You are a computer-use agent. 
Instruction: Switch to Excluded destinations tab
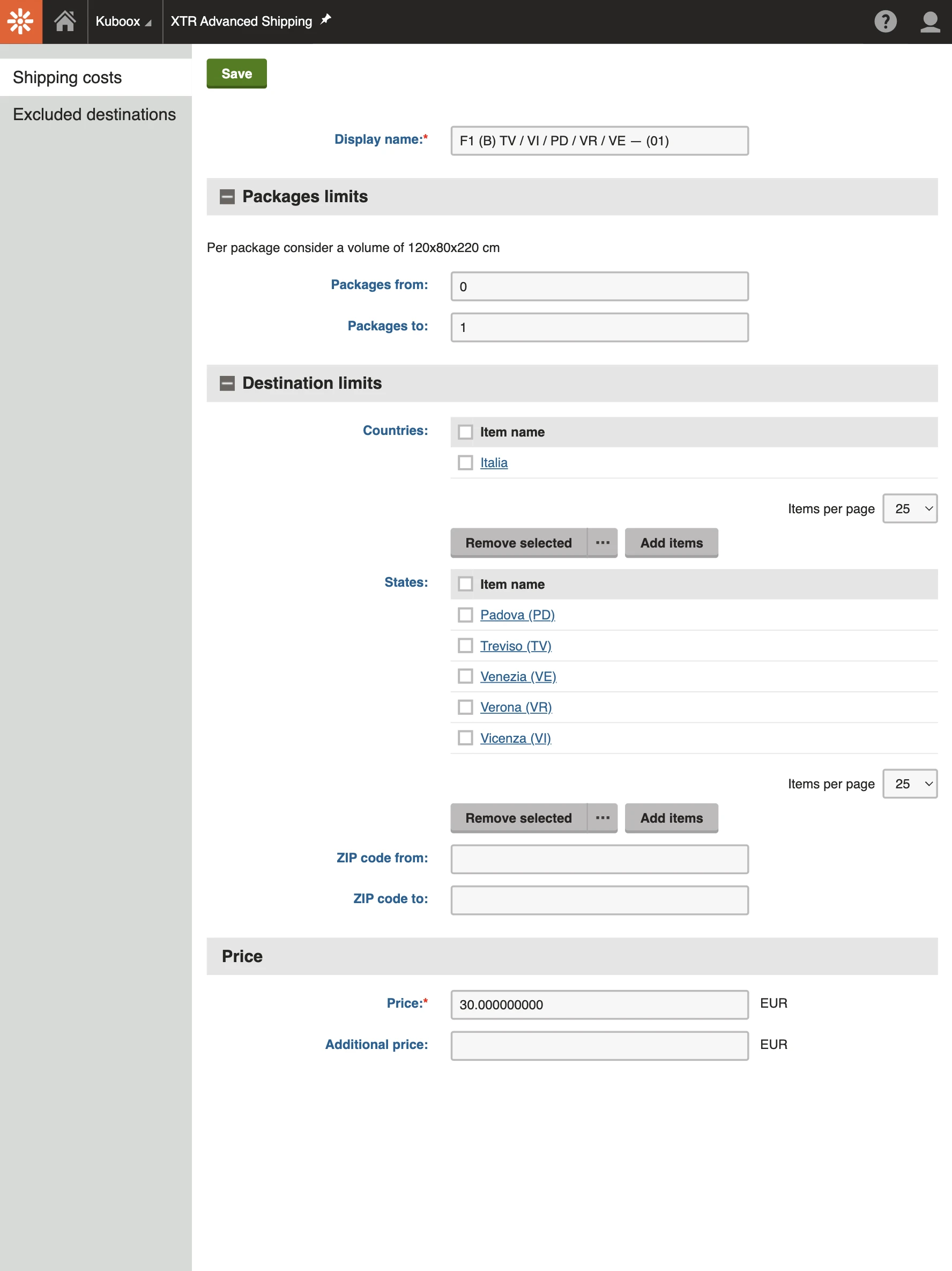tap(95, 114)
